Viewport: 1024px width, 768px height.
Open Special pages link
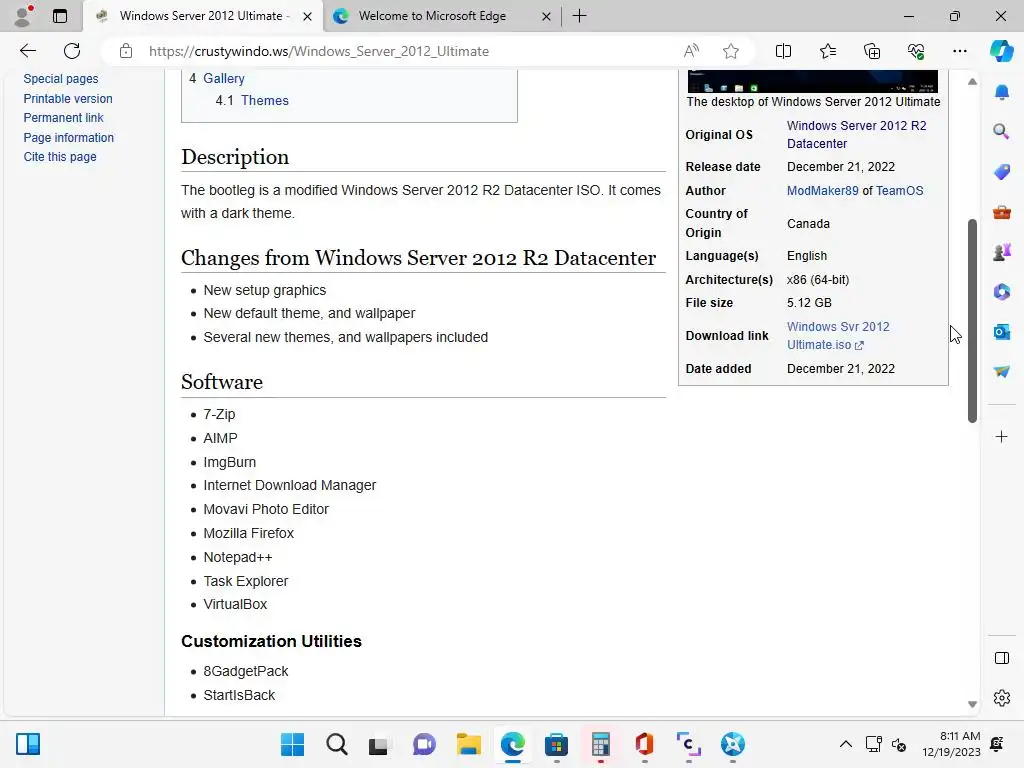pos(61,78)
